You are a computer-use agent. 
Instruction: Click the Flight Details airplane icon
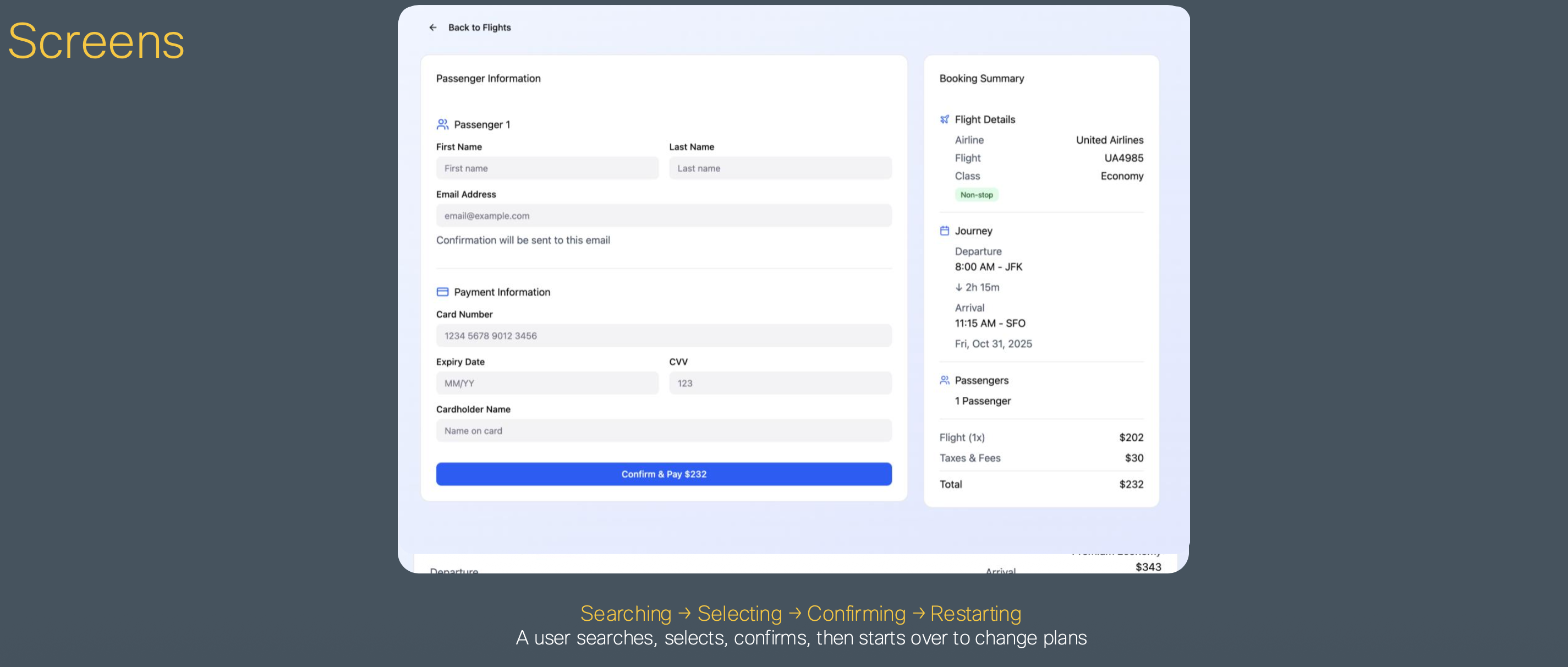pyautogui.click(x=945, y=119)
